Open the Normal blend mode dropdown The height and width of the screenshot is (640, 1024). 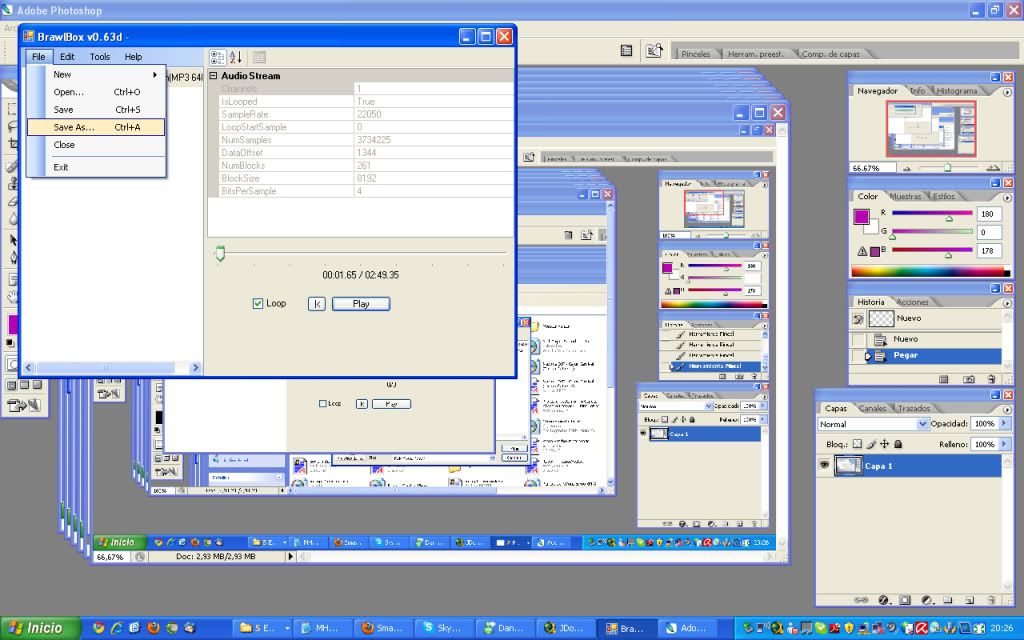point(894,424)
